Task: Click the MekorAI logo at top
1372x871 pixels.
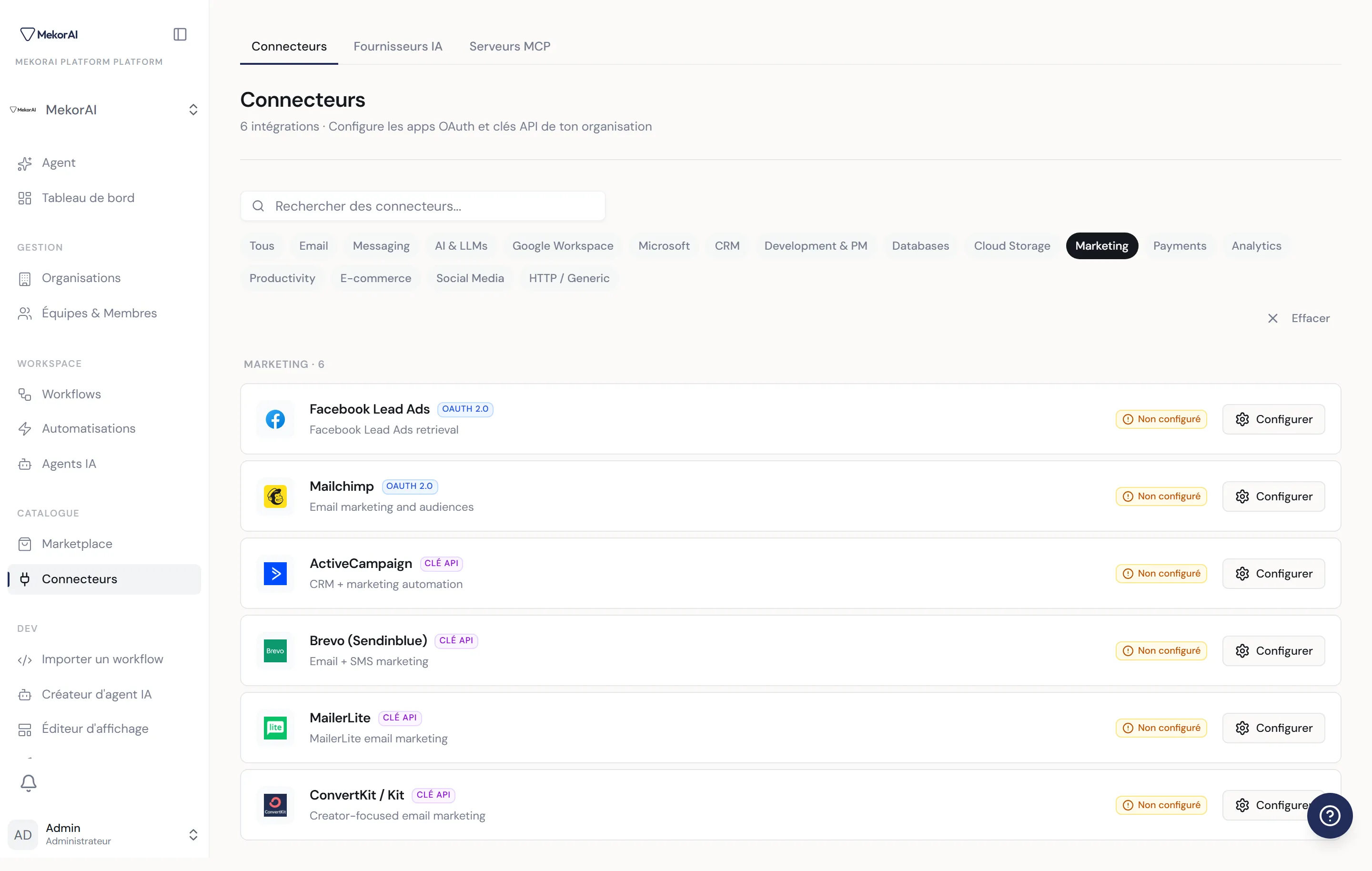Action: pos(49,34)
